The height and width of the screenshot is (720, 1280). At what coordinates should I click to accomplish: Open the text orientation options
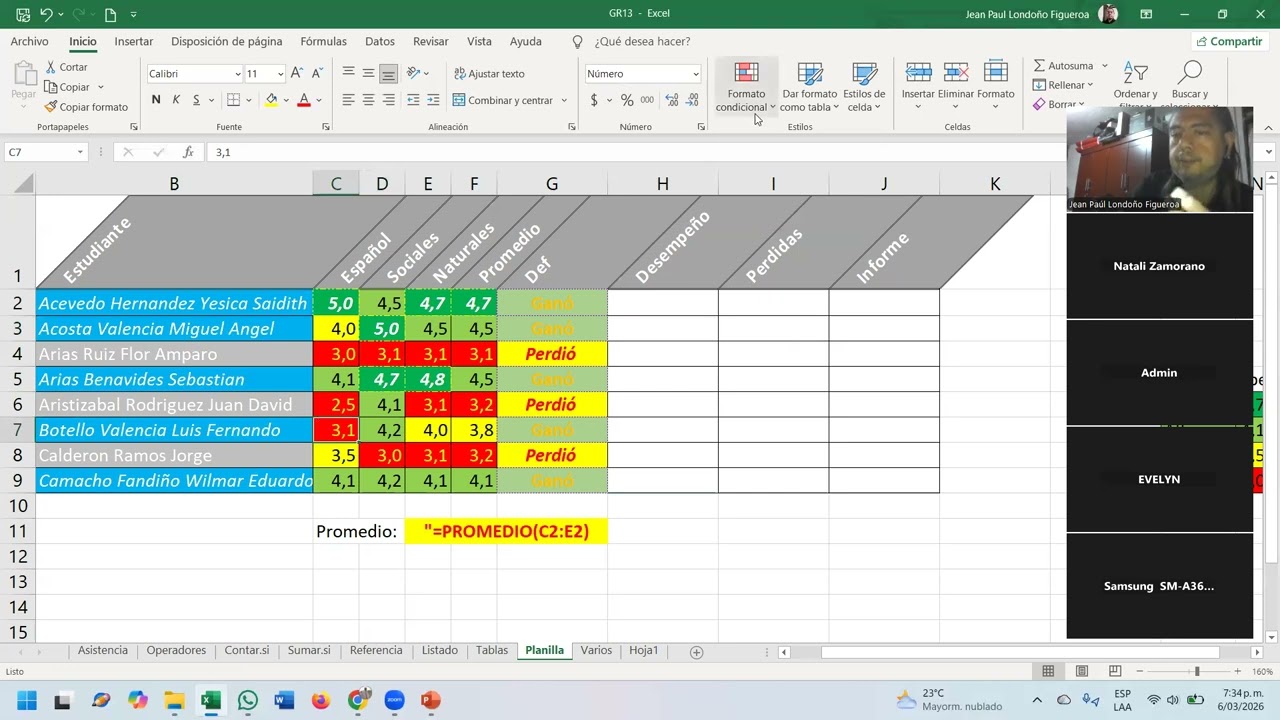pos(418,73)
